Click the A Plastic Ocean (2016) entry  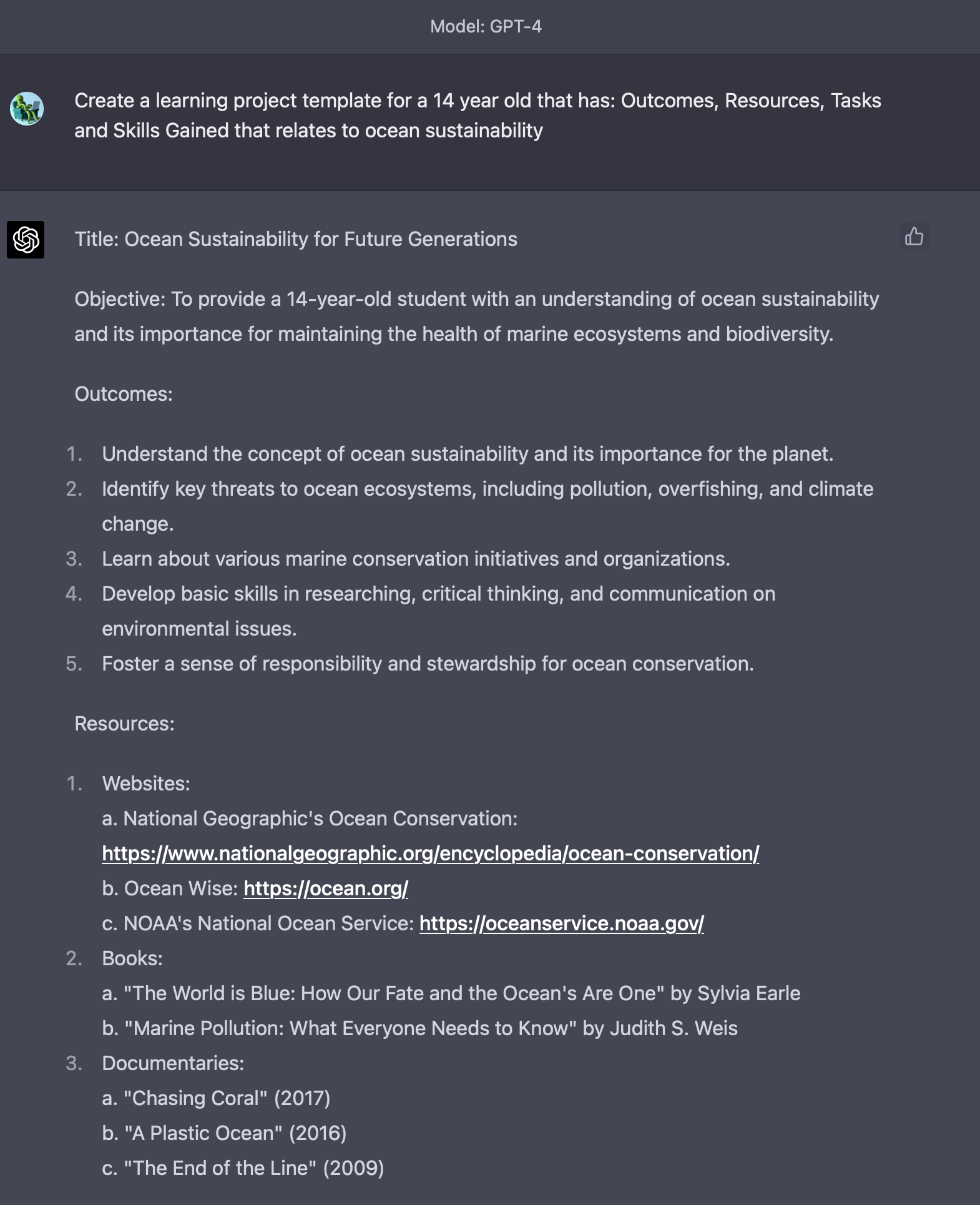pyautogui.click(x=224, y=1133)
